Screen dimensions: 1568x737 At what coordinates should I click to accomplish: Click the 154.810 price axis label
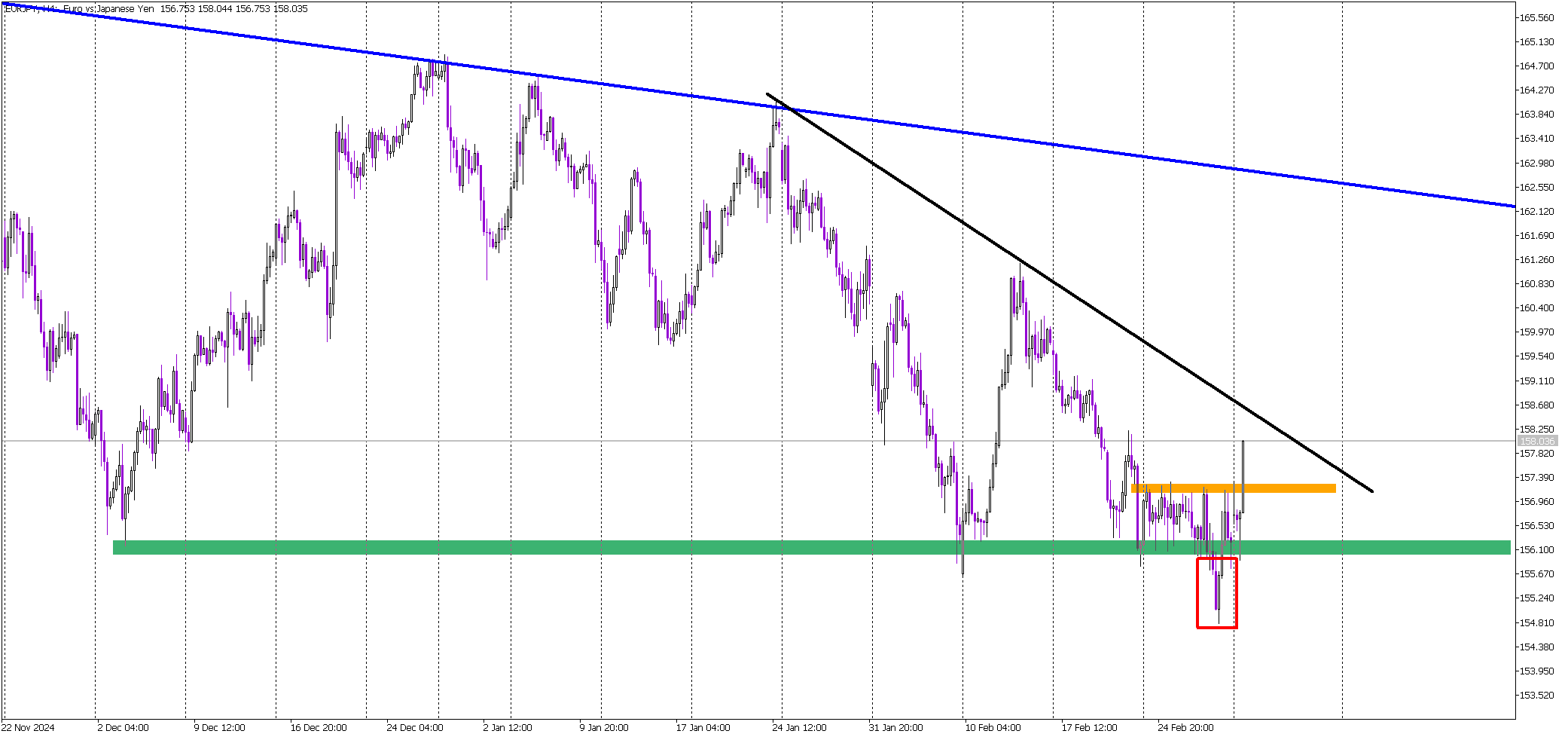coord(1536,622)
